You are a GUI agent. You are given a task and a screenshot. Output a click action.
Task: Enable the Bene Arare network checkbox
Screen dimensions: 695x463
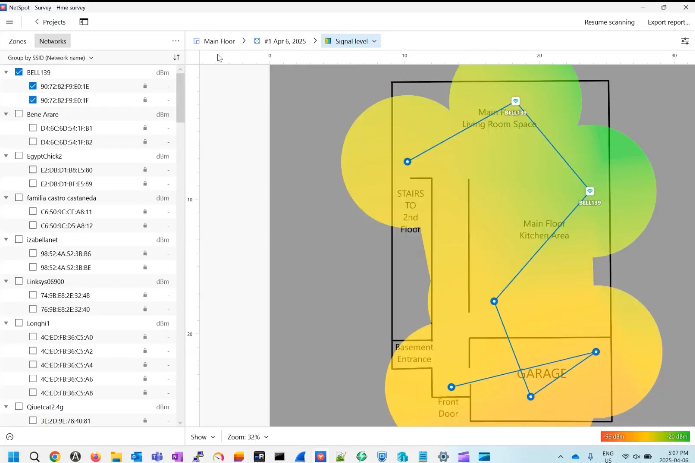coord(19,114)
